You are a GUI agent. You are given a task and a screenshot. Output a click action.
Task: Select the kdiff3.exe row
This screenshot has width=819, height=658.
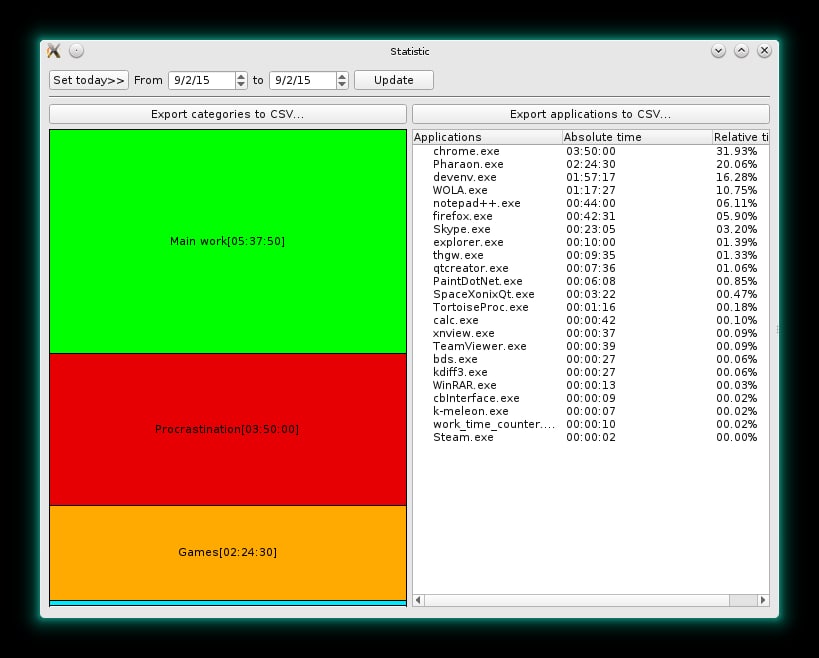[x=591, y=372]
